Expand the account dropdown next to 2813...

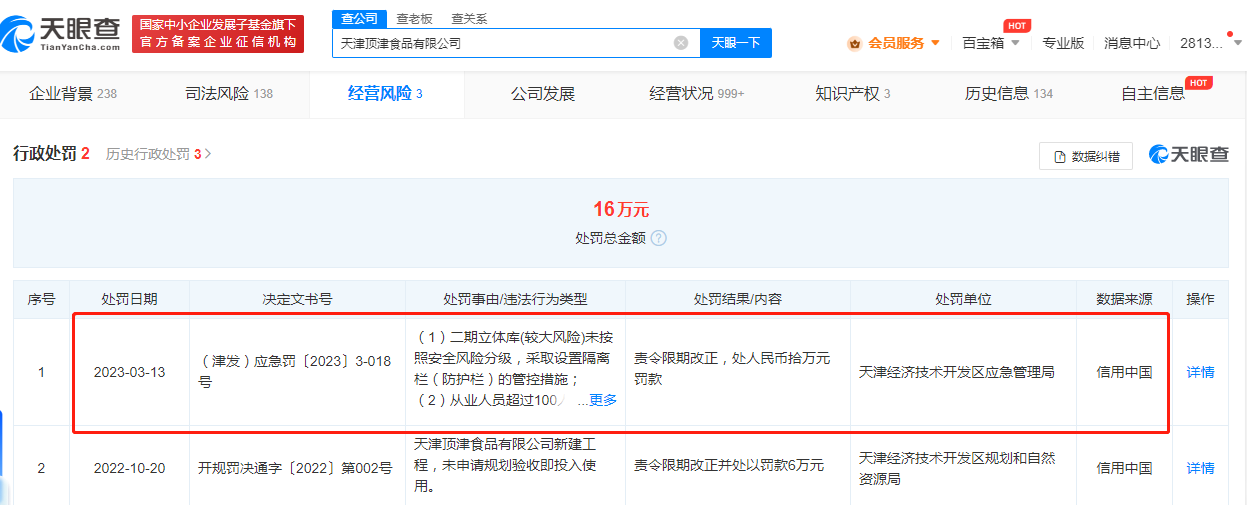[x=1237, y=43]
